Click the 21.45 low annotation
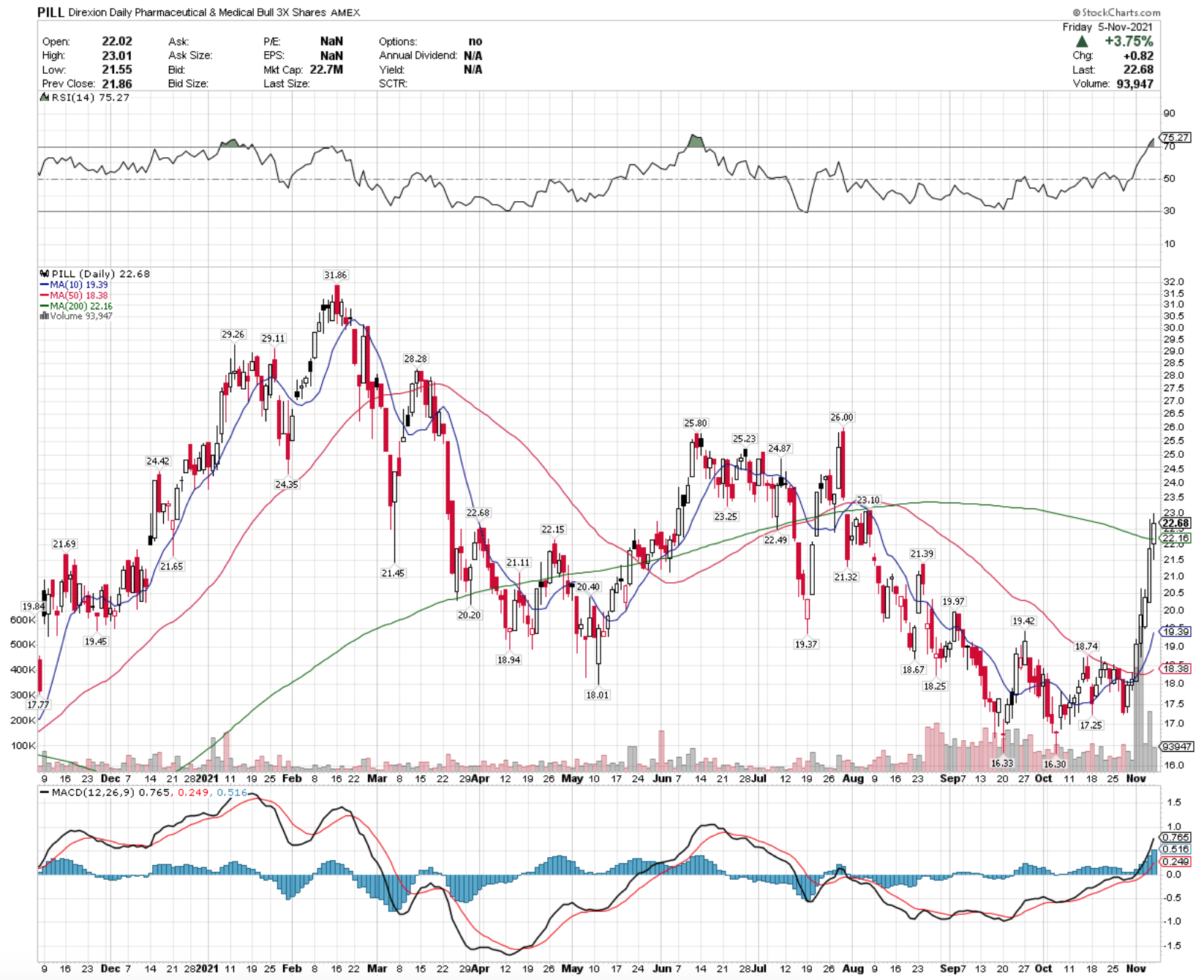1204x980 pixels. [x=393, y=573]
